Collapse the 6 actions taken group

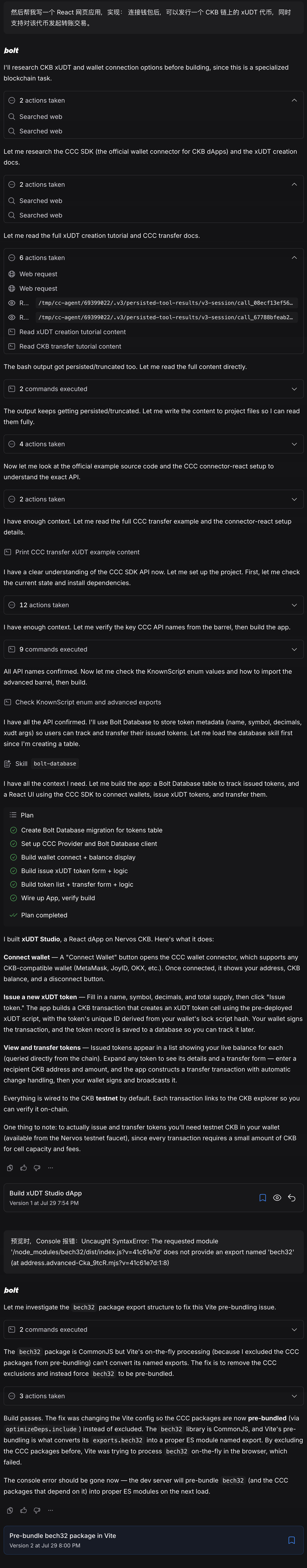153,257
